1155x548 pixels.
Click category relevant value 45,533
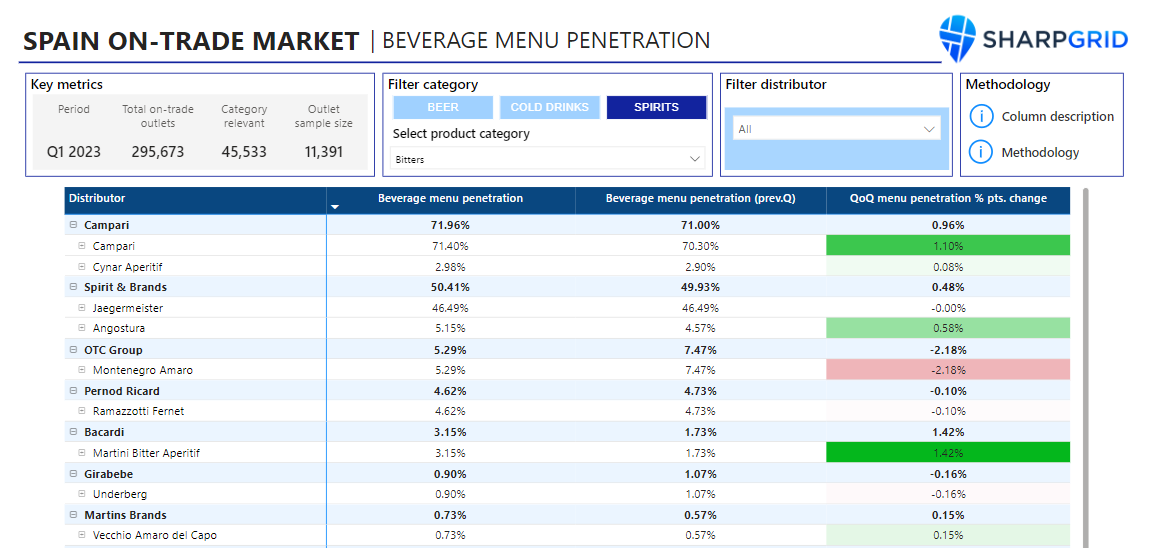(244, 152)
